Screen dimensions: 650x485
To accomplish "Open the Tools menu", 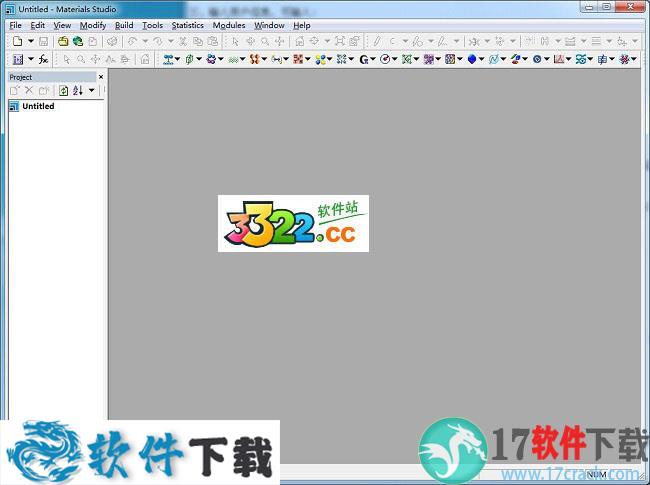I will pos(152,25).
